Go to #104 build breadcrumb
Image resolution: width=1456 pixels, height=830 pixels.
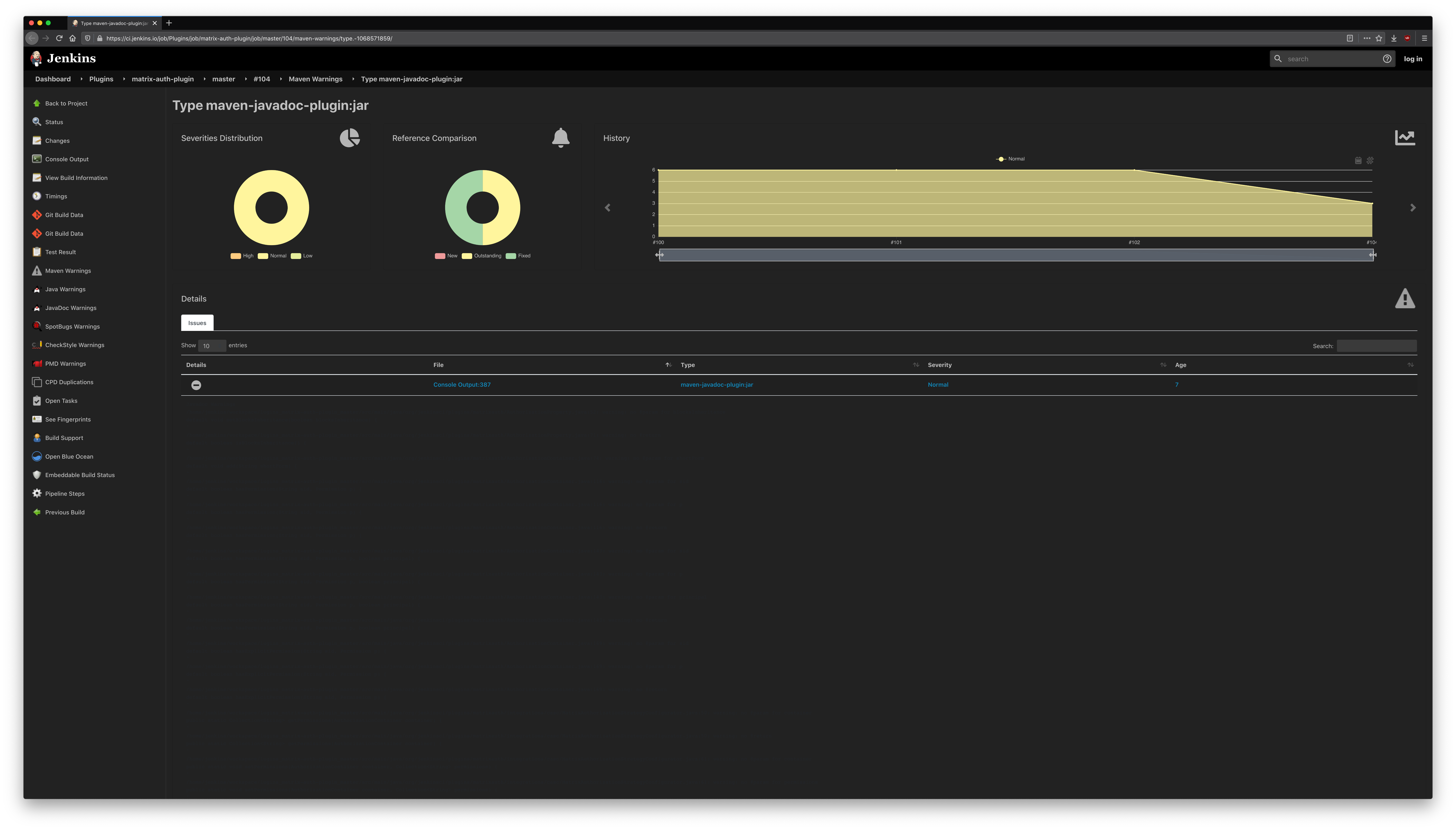pyautogui.click(x=261, y=79)
